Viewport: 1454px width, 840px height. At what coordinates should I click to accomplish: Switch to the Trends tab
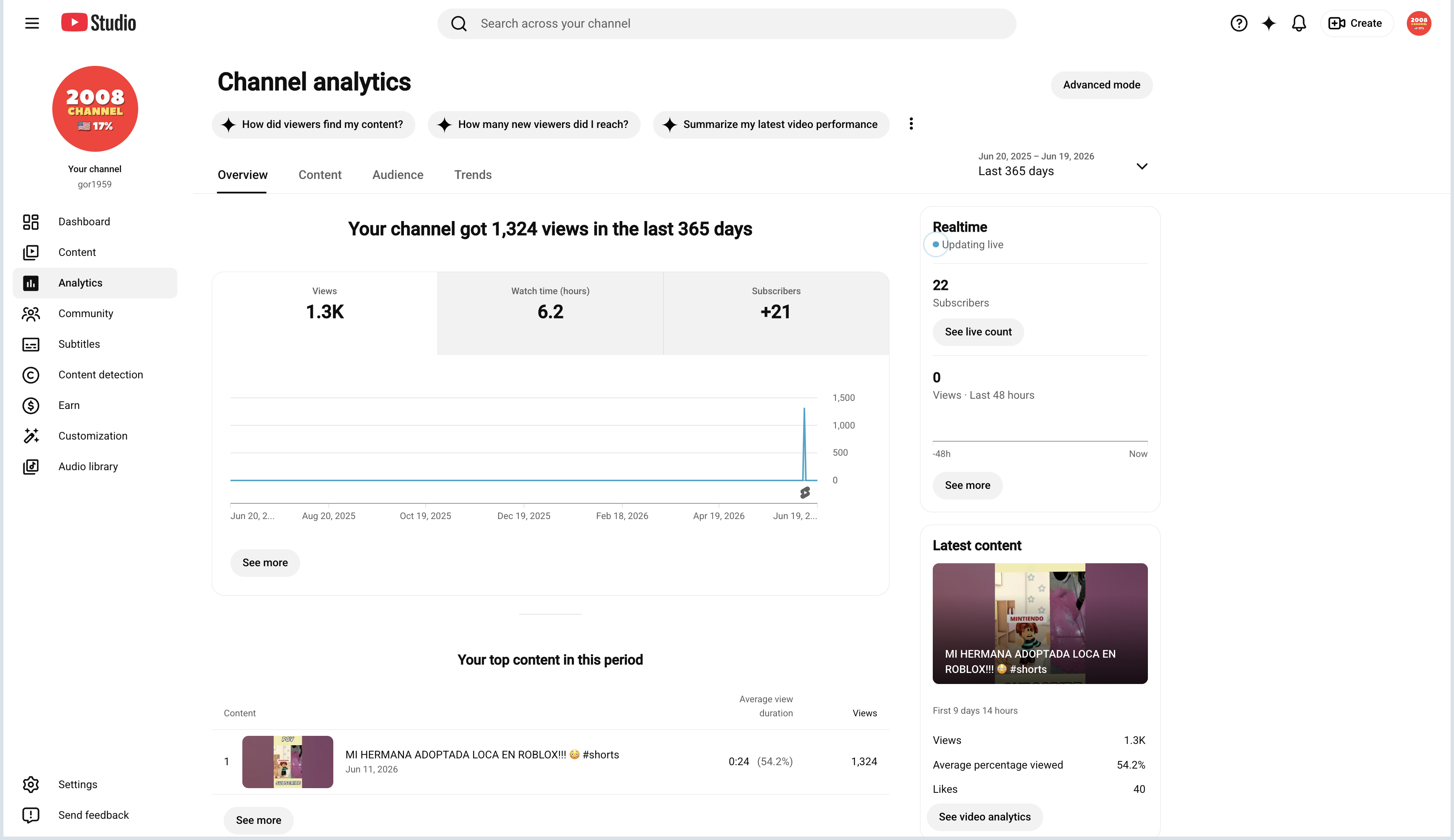(x=473, y=175)
